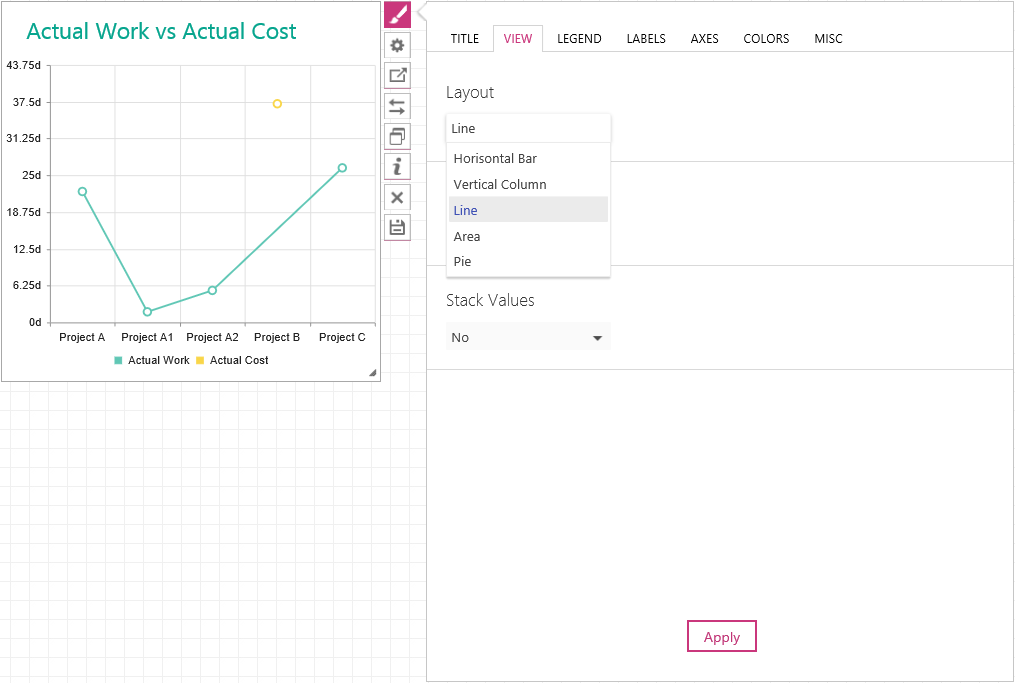Viewport: 1015px width, 683px height.
Task: Choose Horisontal Bar layout option
Action: point(528,159)
